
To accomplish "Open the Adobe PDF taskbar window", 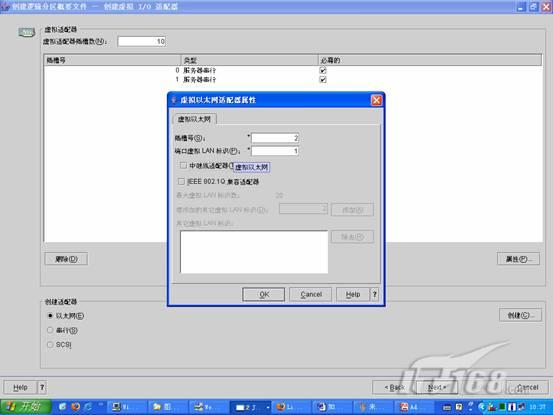I will pos(412,407).
